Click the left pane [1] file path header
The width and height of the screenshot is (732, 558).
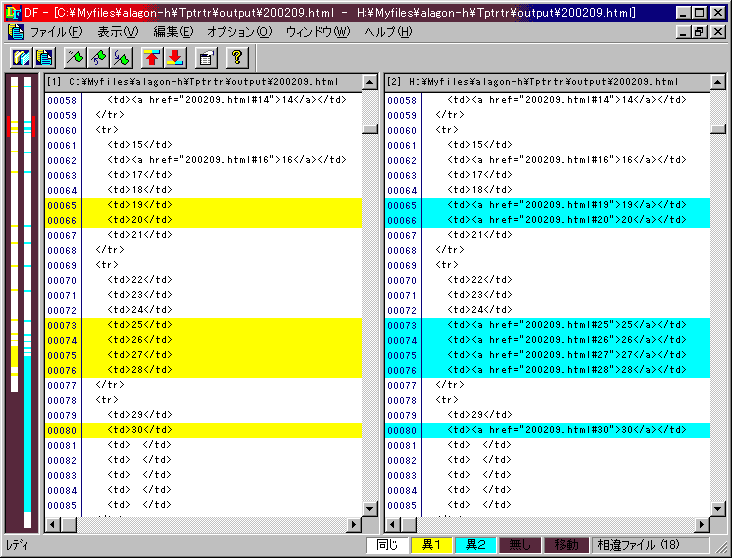tap(204, 82)
